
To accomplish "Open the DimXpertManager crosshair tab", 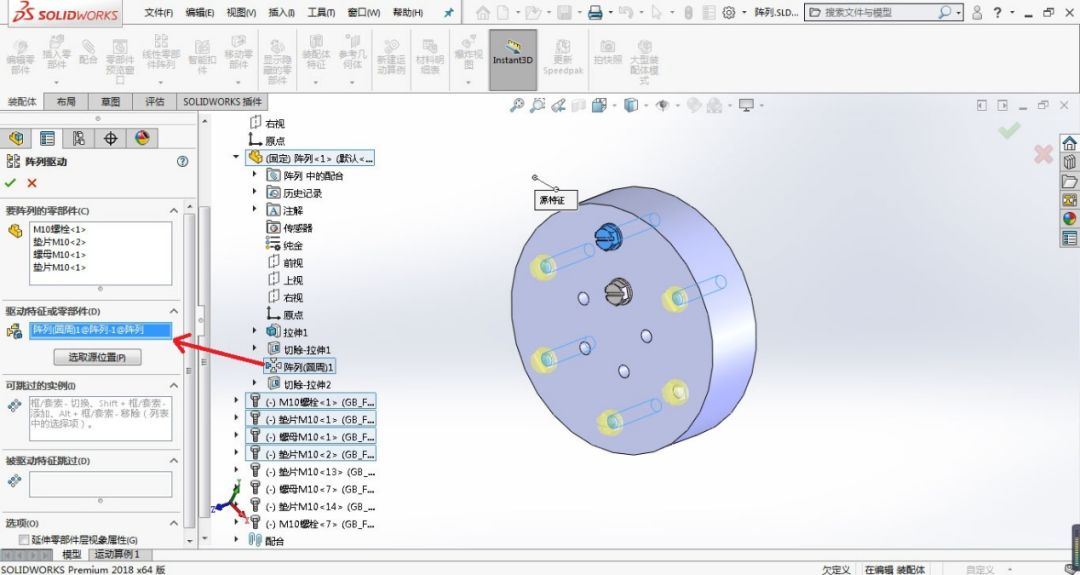I will pos(110,138).
